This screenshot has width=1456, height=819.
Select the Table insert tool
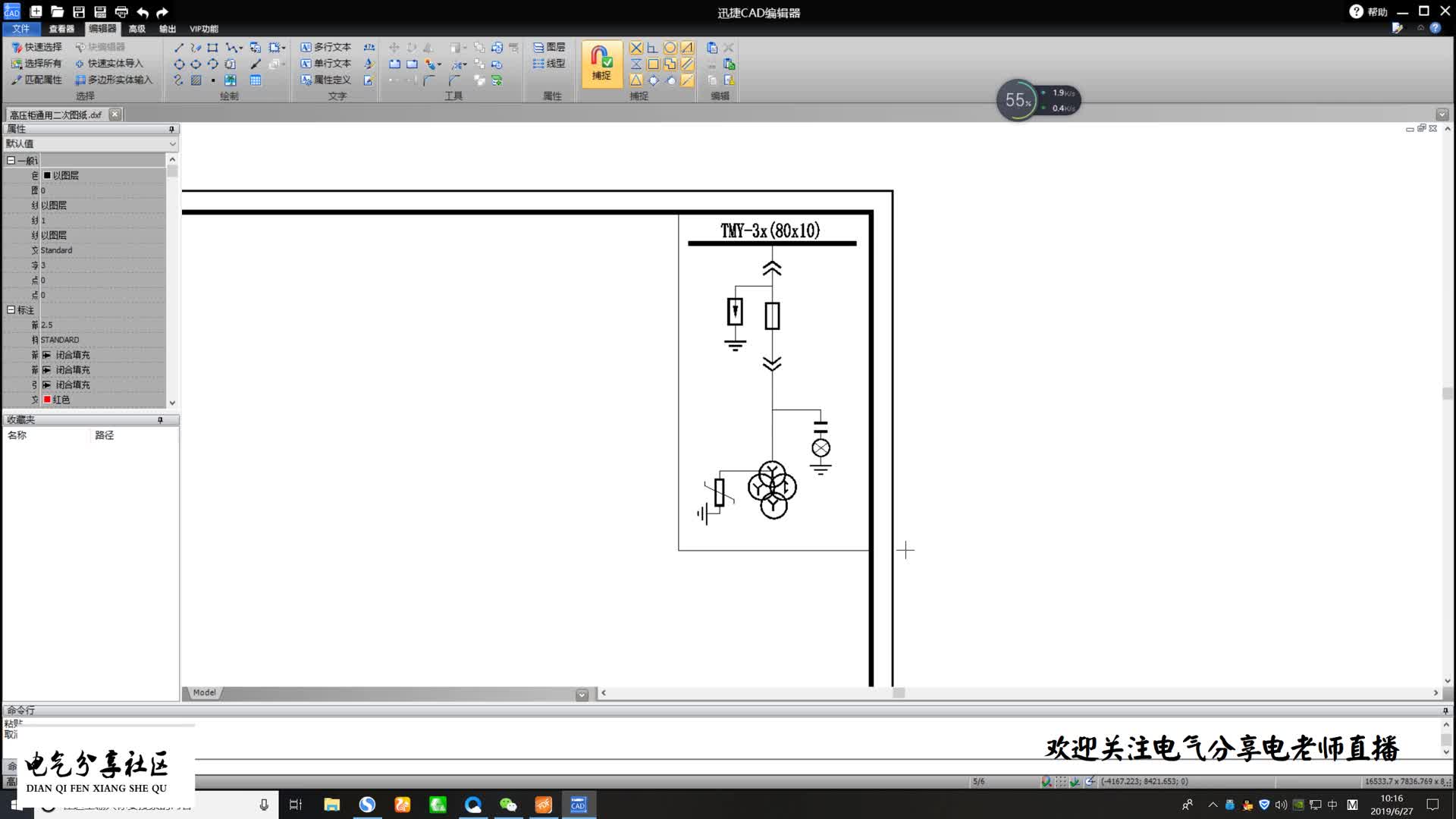(x=256, y=80)
